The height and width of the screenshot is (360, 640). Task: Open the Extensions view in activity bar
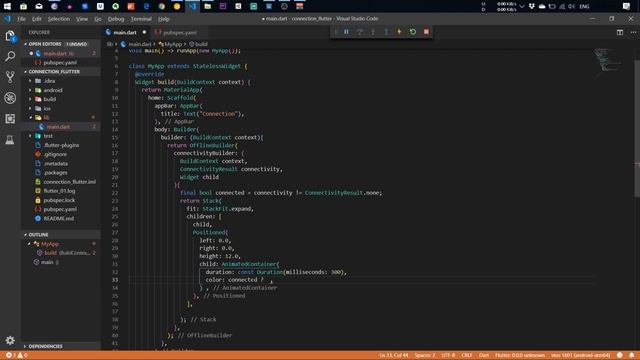tap(10, 118)
